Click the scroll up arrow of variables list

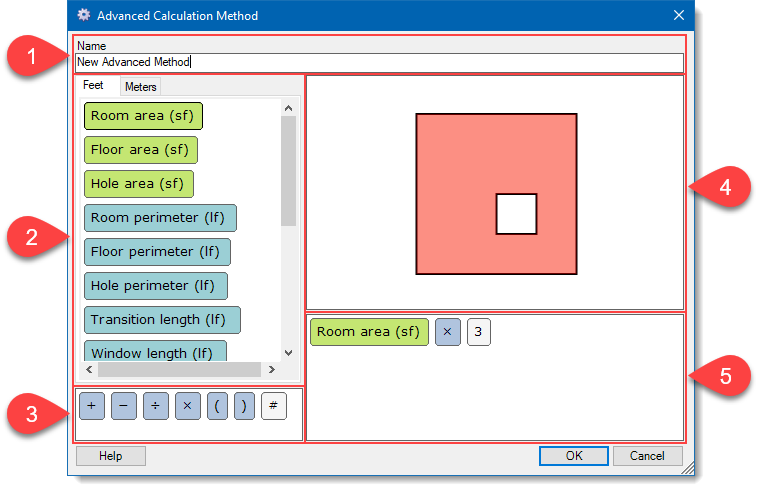288,108
